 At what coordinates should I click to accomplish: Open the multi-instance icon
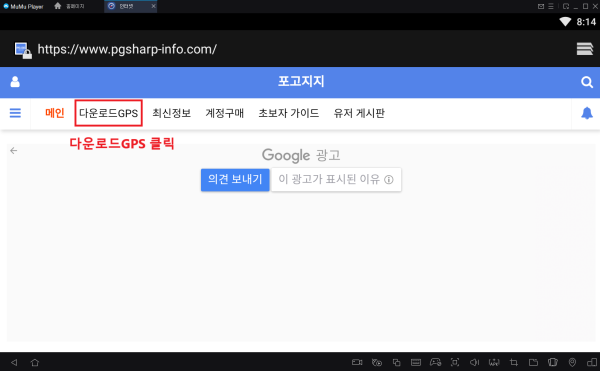click(396, 362)
